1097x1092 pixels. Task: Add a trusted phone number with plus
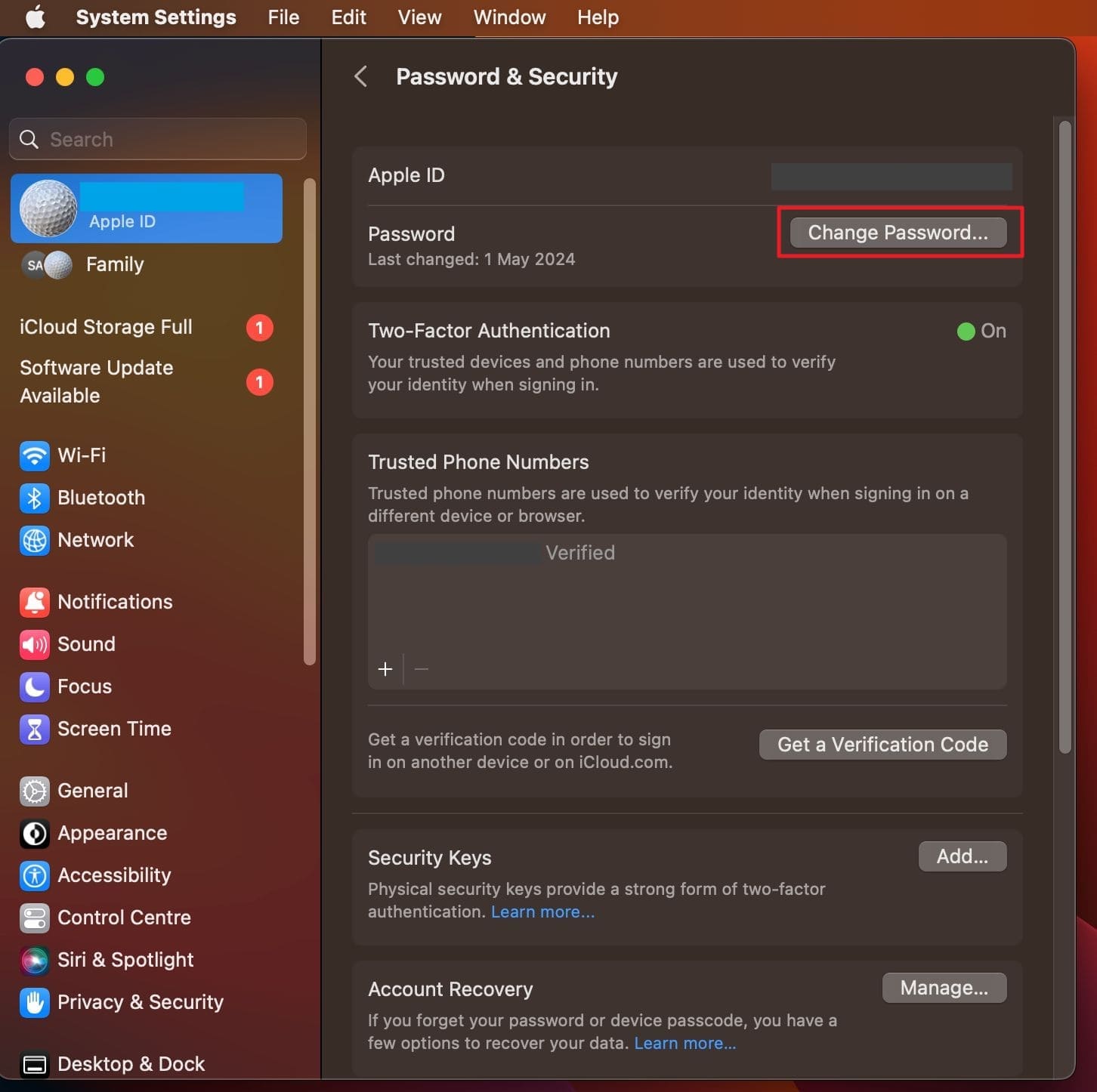click(385, 669)
